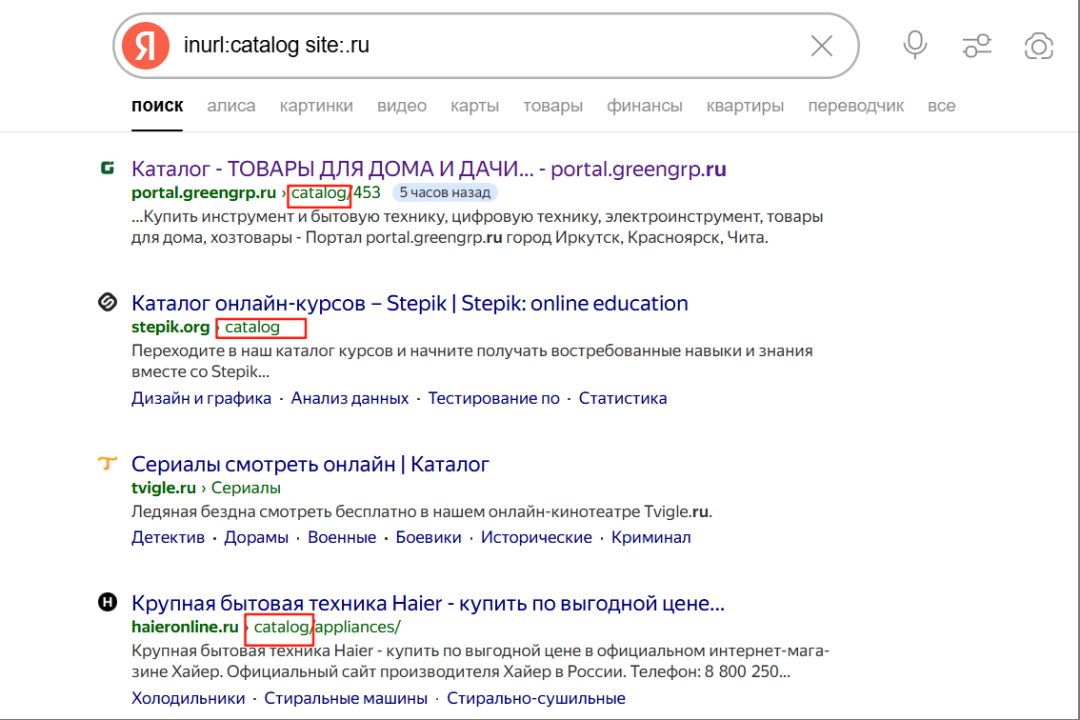
Task: Open the товары tab
Action: (x=552, y=106)
